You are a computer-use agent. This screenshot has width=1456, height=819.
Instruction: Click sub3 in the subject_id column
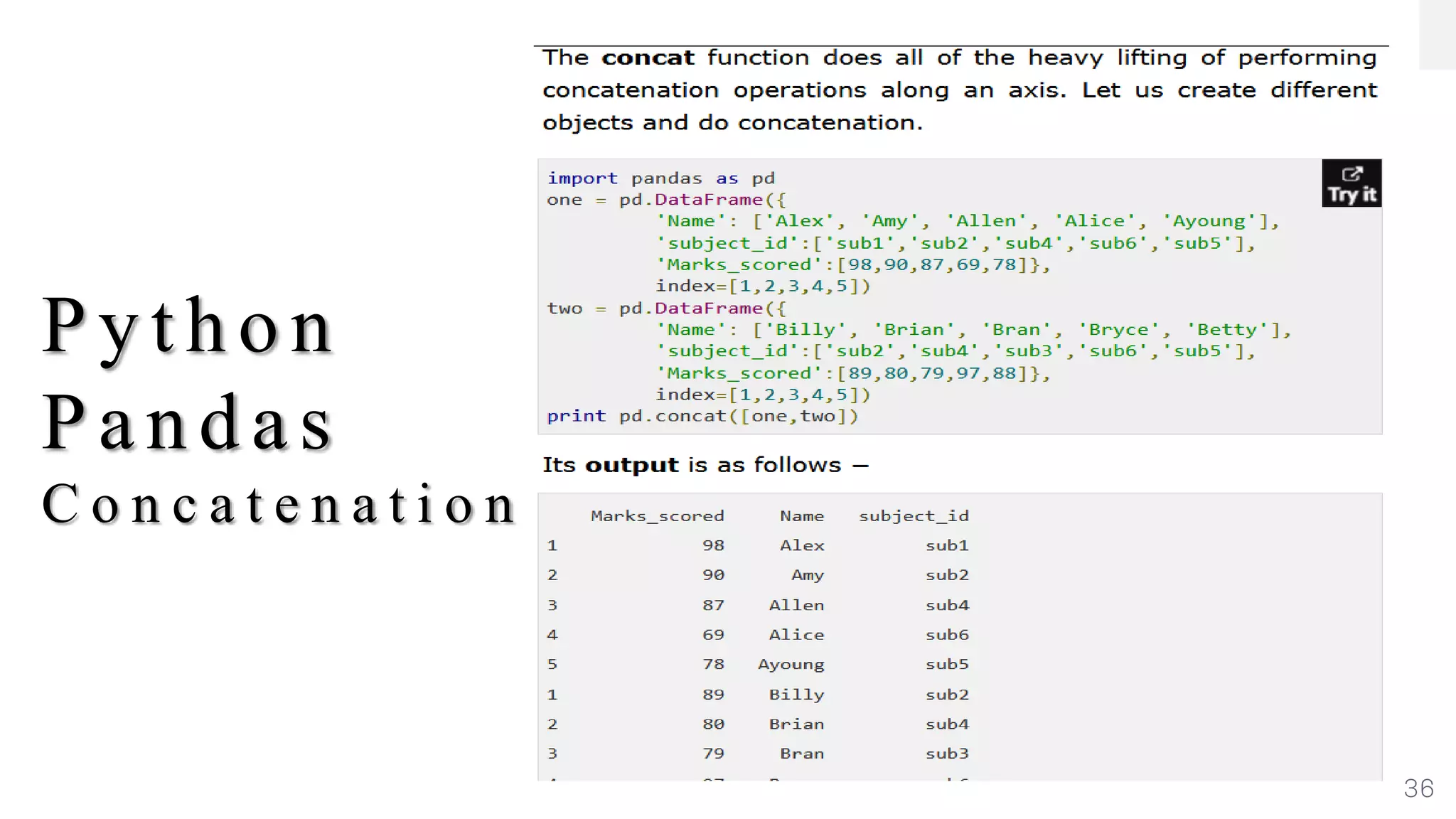[946, 754]
